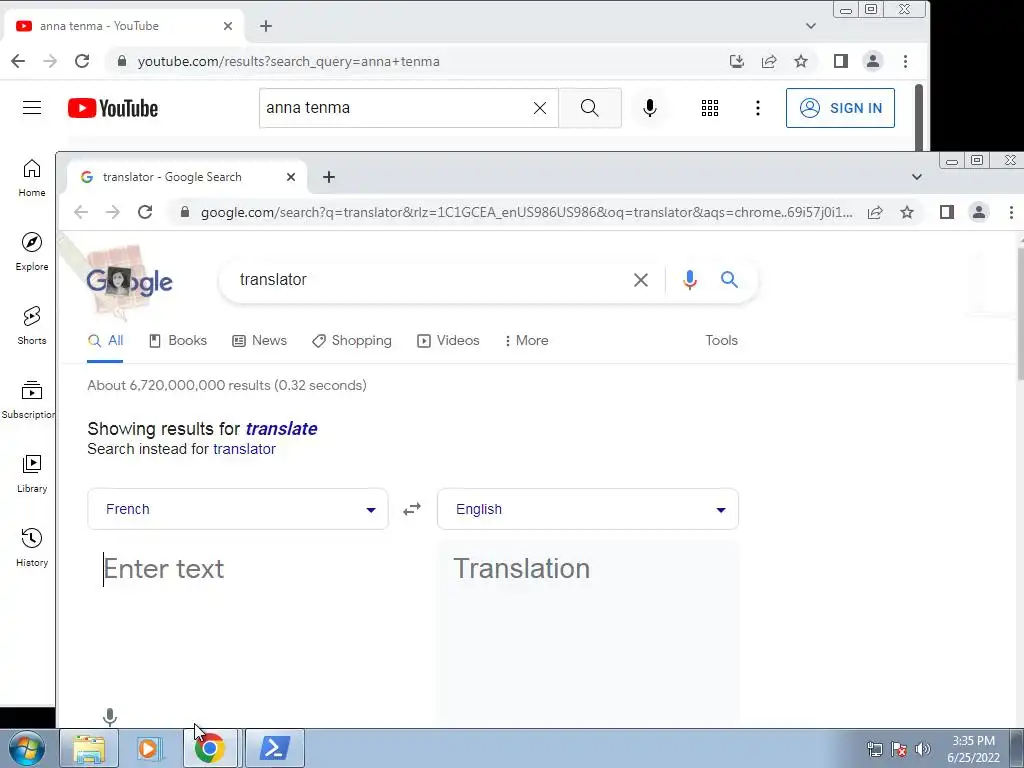This screenshot has width=1024, height=768.
Task: Toggle side panel in Google window
Action: (946, 212)
